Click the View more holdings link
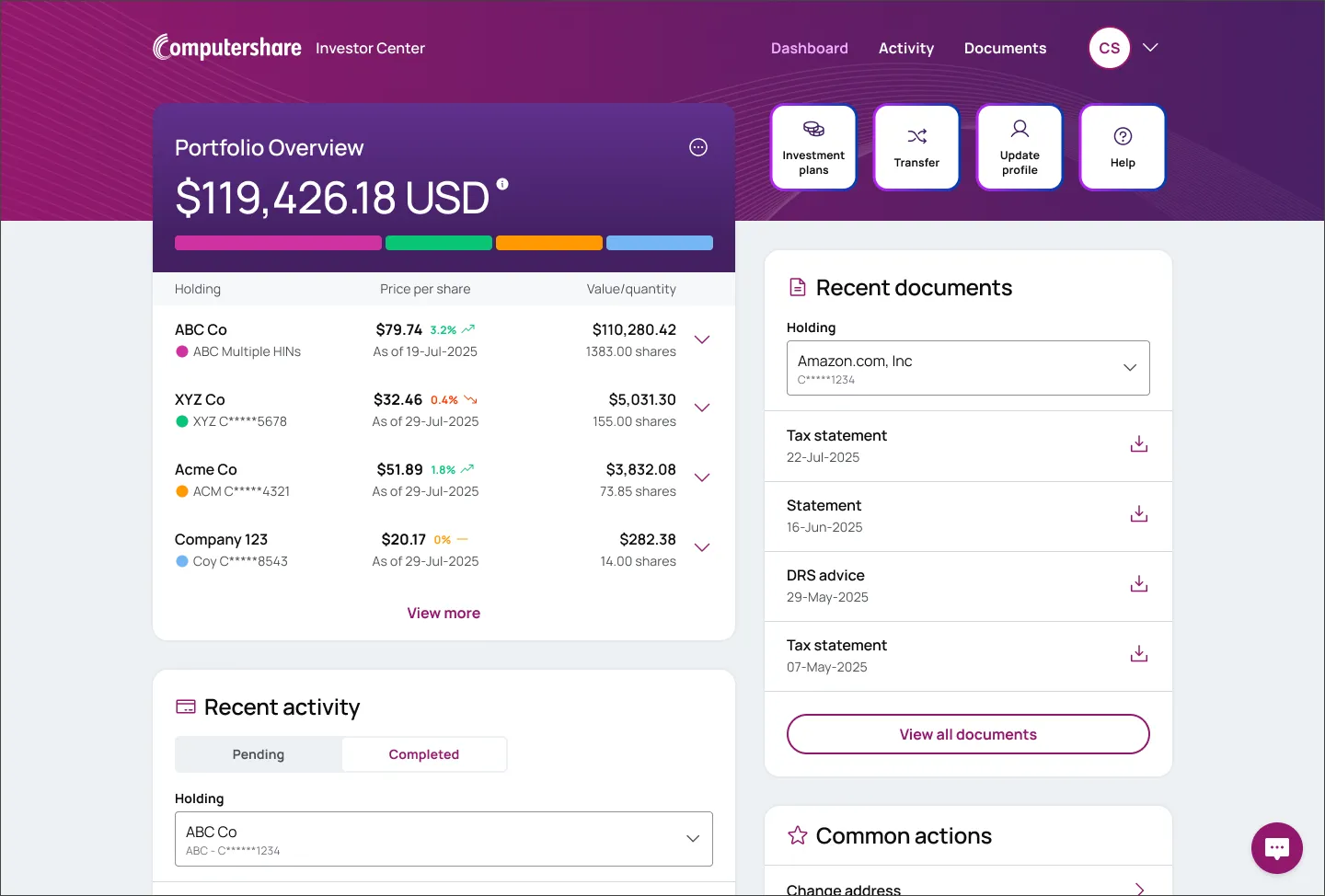1325x896 pixels. click(444, 613)
